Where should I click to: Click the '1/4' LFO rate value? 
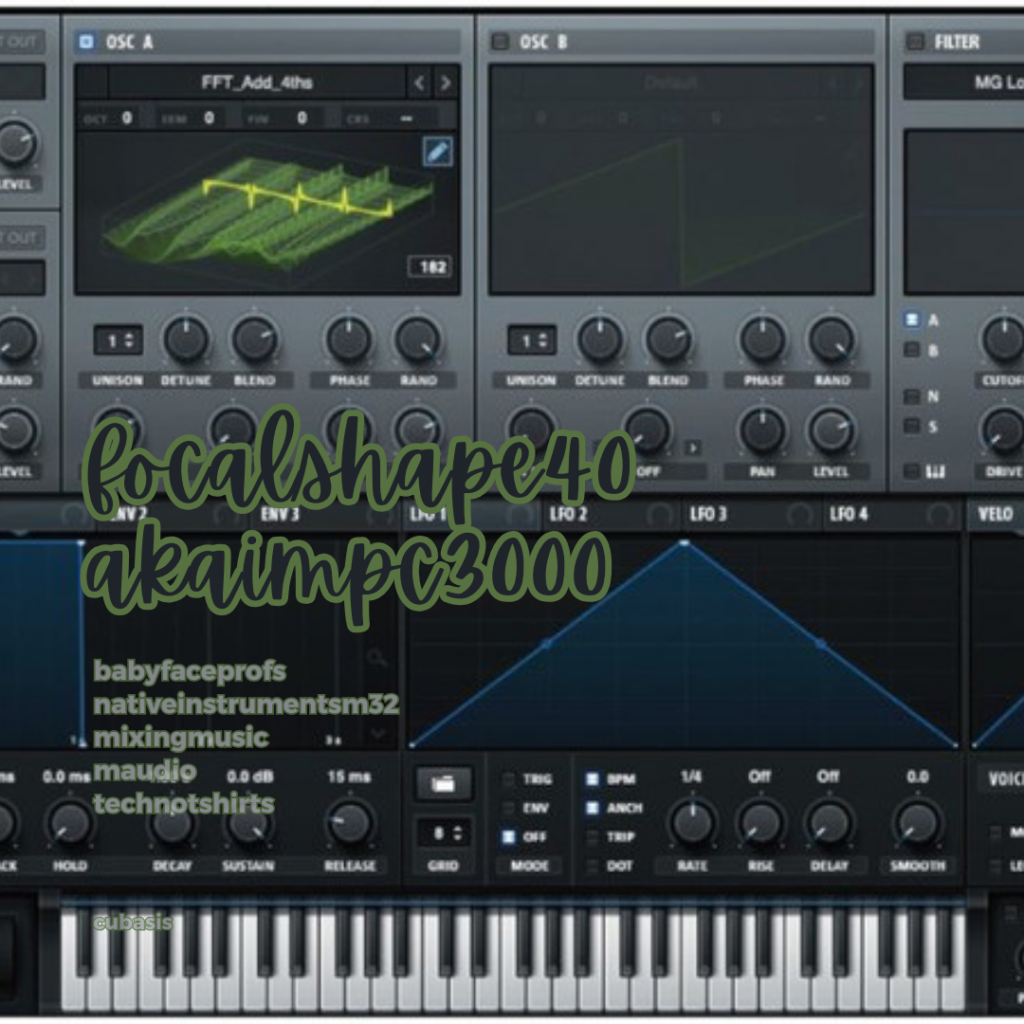coord(691,776)
